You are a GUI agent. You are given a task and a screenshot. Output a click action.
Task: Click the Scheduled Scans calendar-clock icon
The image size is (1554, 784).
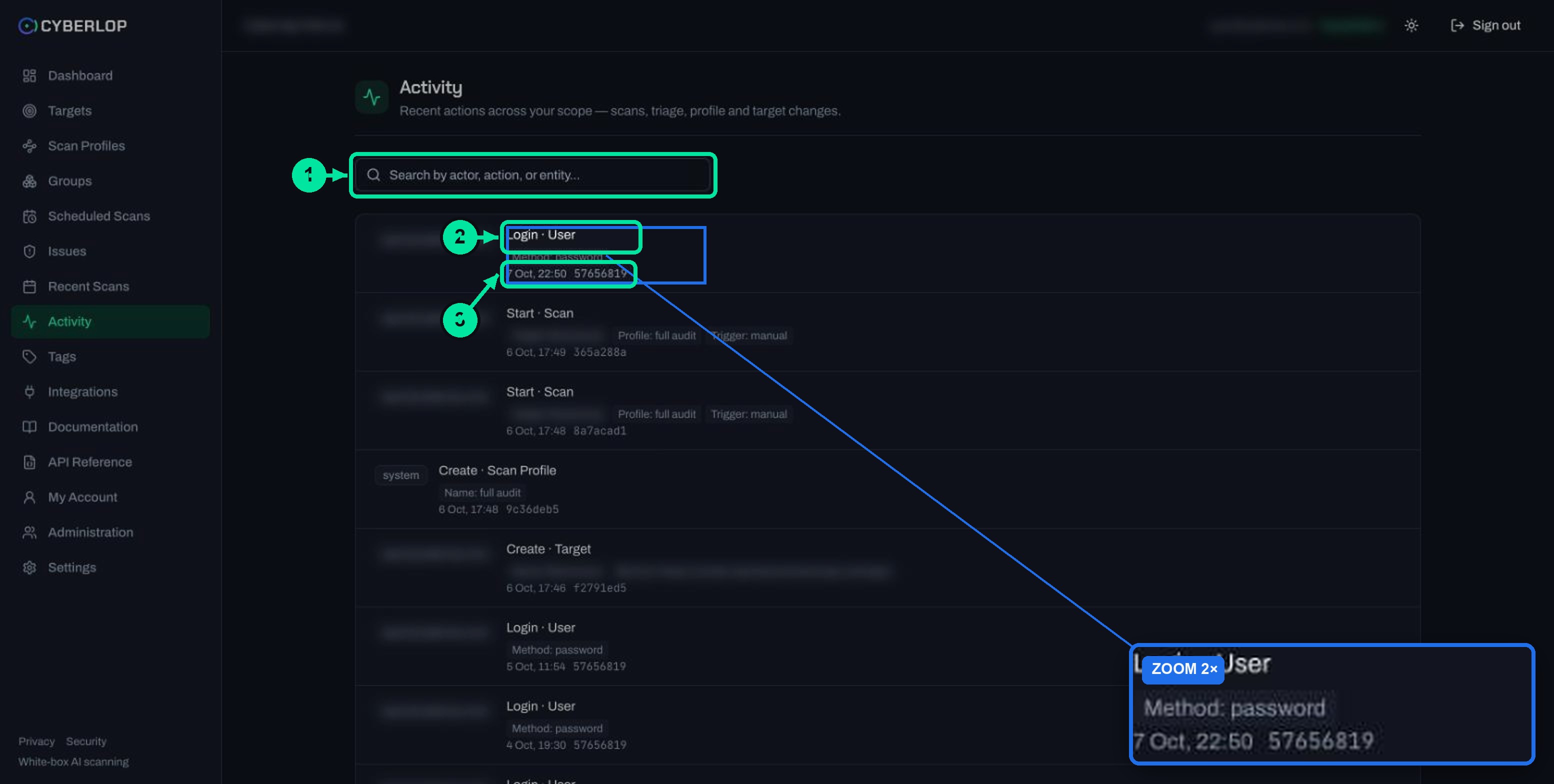coord(29,216)
